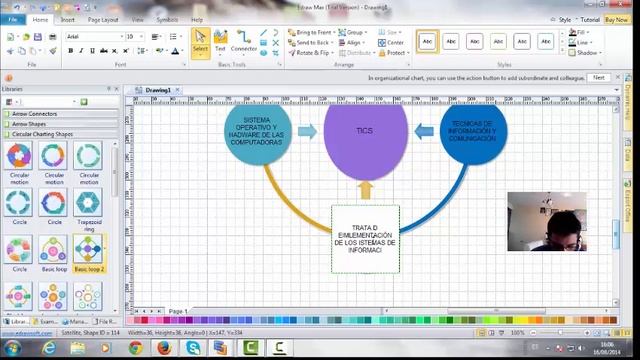Switch to the Insert ribbon tab
640x360 pixels.
(68, 20)
